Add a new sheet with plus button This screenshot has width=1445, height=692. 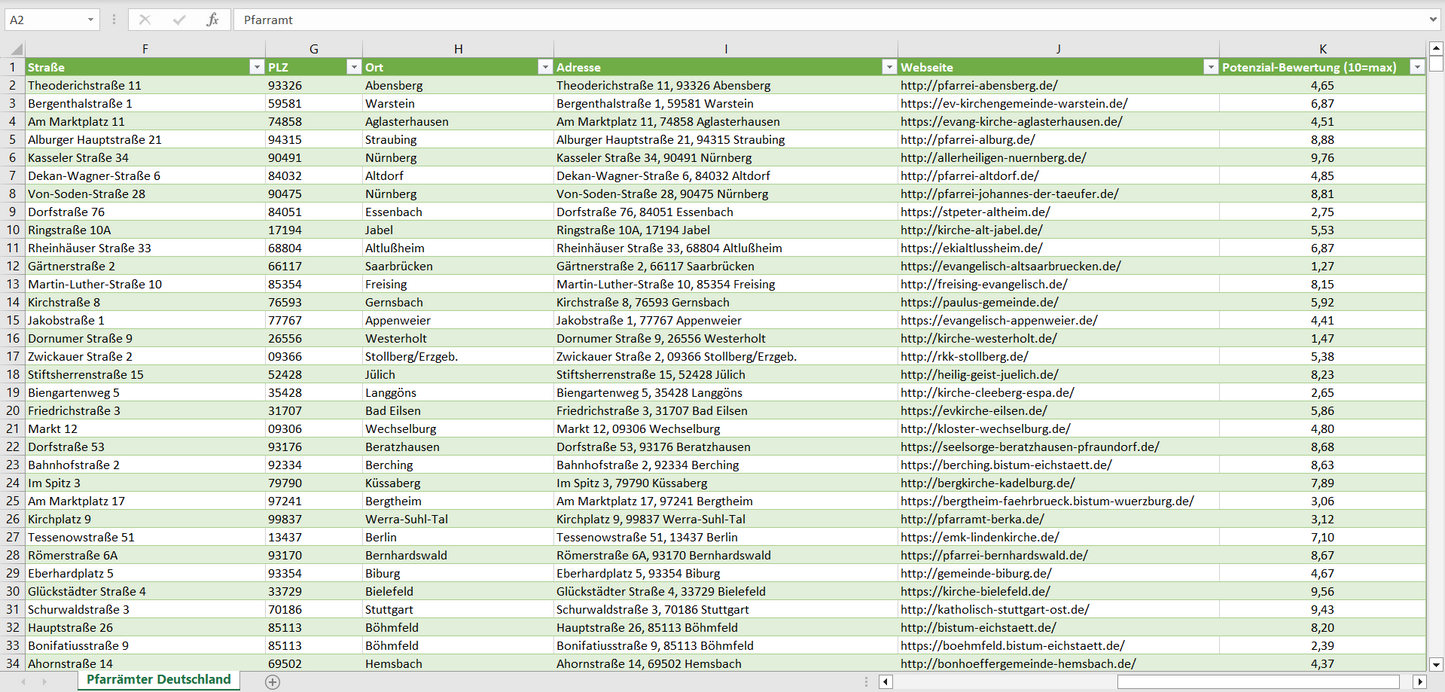(272, 681)
